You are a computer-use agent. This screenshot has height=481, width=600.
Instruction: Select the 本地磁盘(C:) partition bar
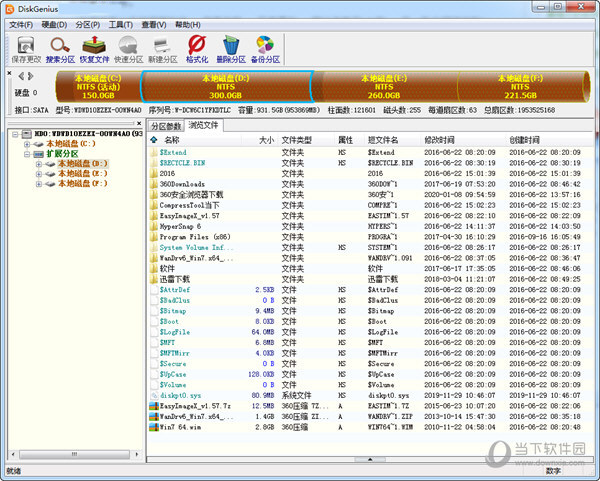(x=98, y=87)
